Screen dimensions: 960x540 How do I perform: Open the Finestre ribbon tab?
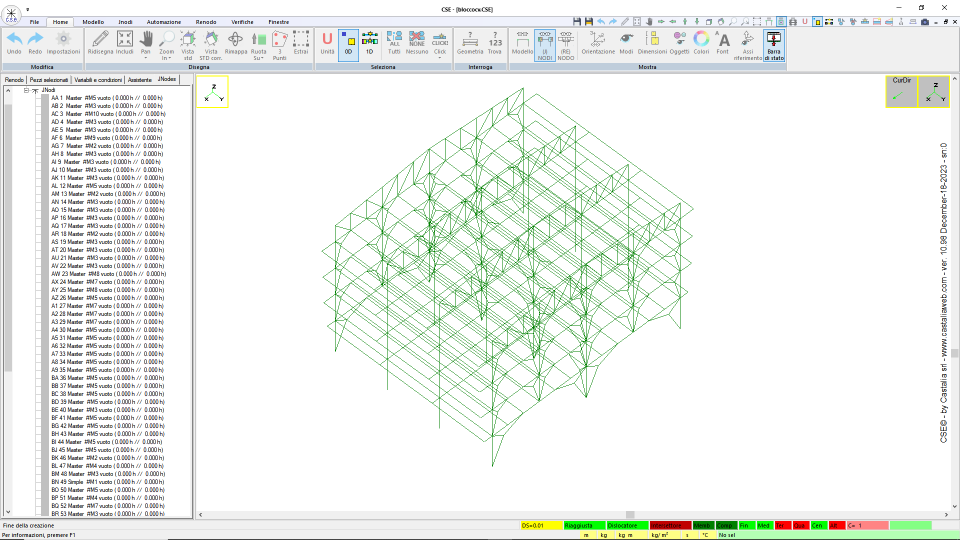[x=279, y=22]
